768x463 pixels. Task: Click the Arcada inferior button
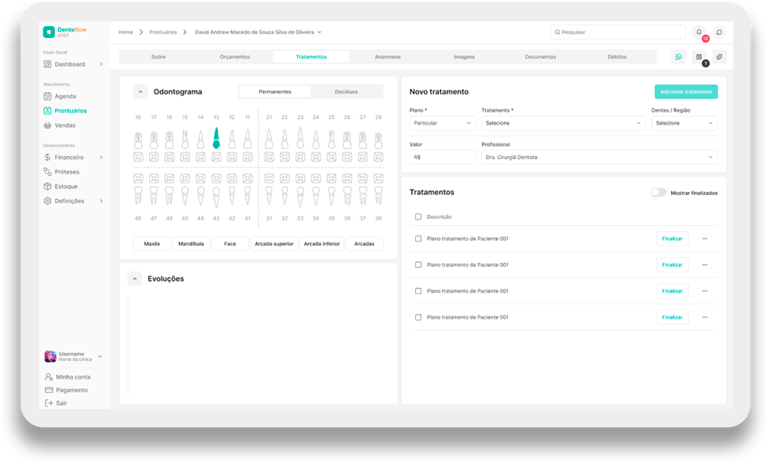click(322, 244)
